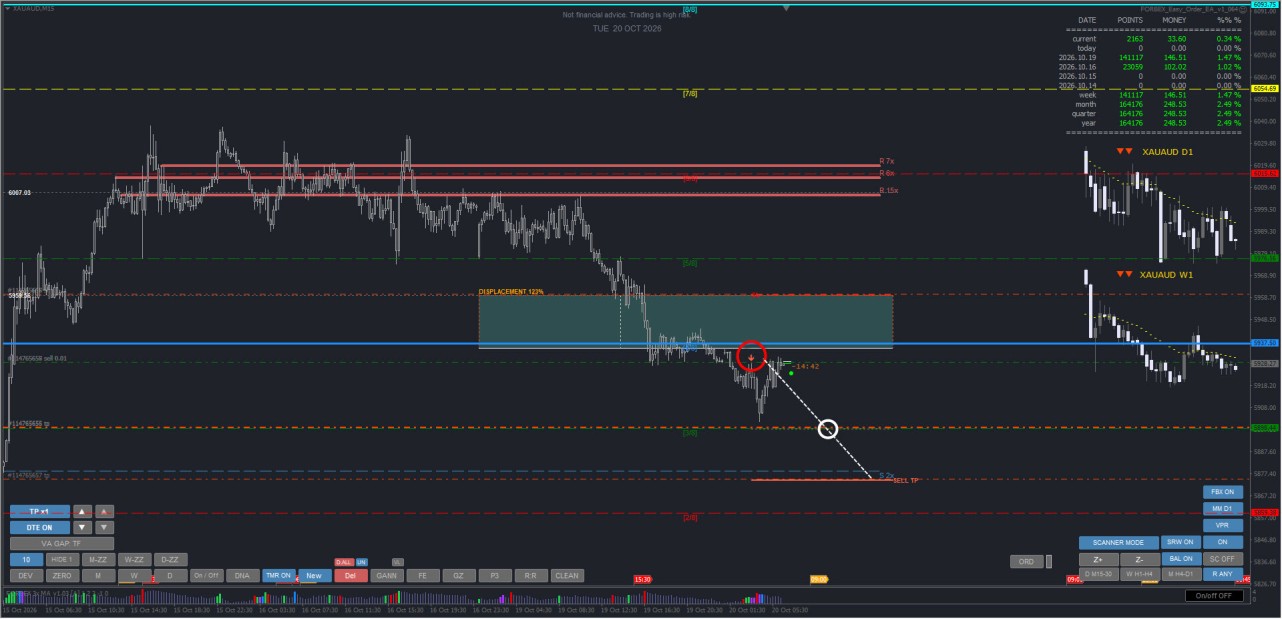The width and height of the screenshot is (1282, 619).
Task: Click the R:R button
Action: click(531, 576)
